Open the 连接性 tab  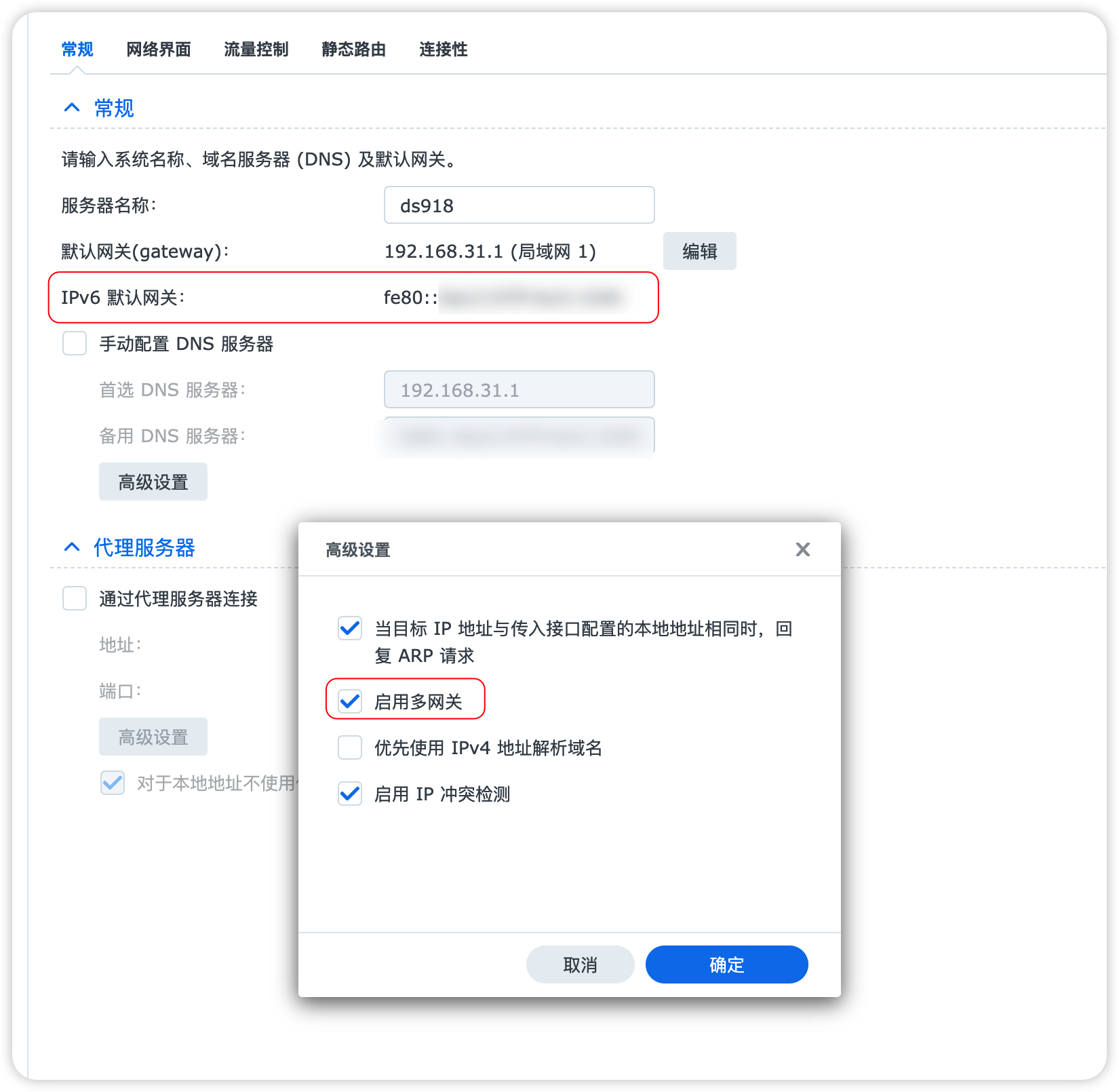coord(443,49)
